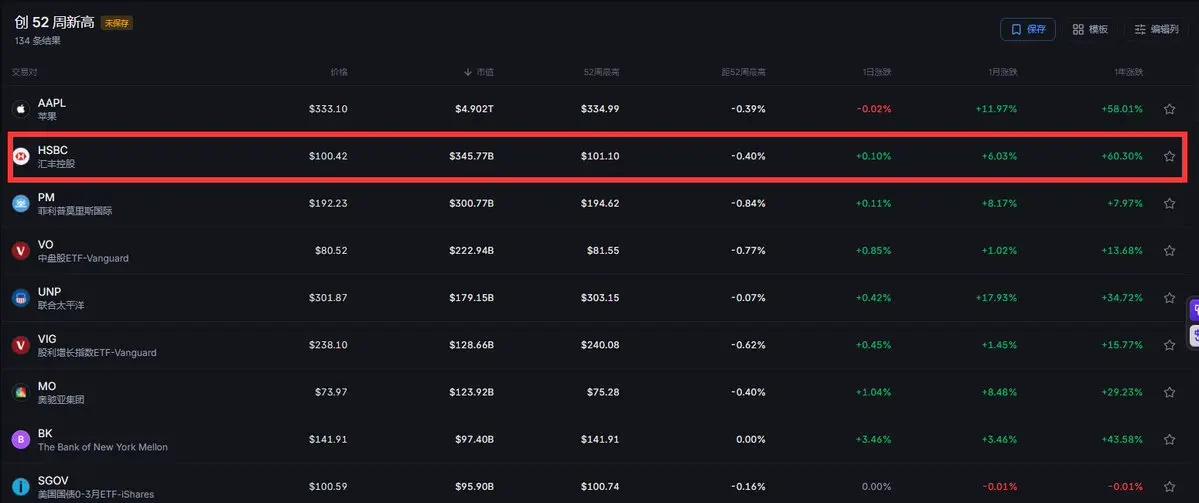Sort by the 1年涨跌 column header
This screenshot has height=503, width=1199.
coord(1128,72)
